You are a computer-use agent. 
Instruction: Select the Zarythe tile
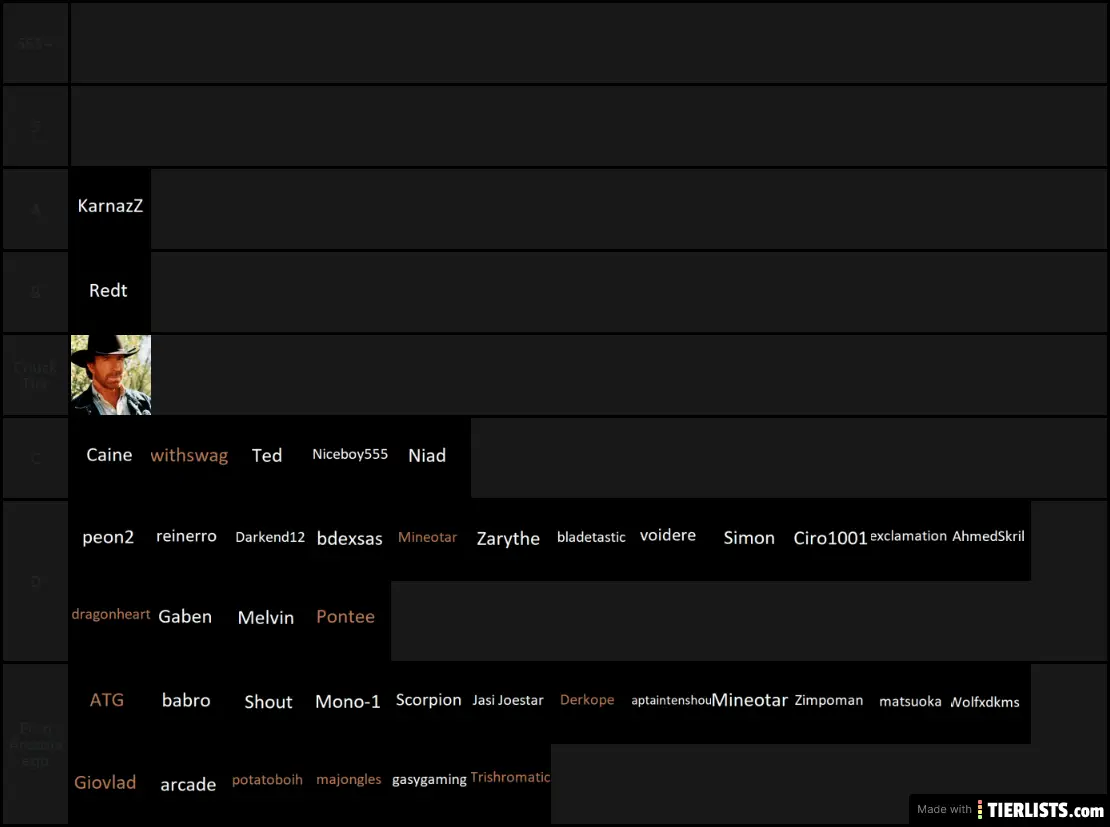[x=508, y=539]
